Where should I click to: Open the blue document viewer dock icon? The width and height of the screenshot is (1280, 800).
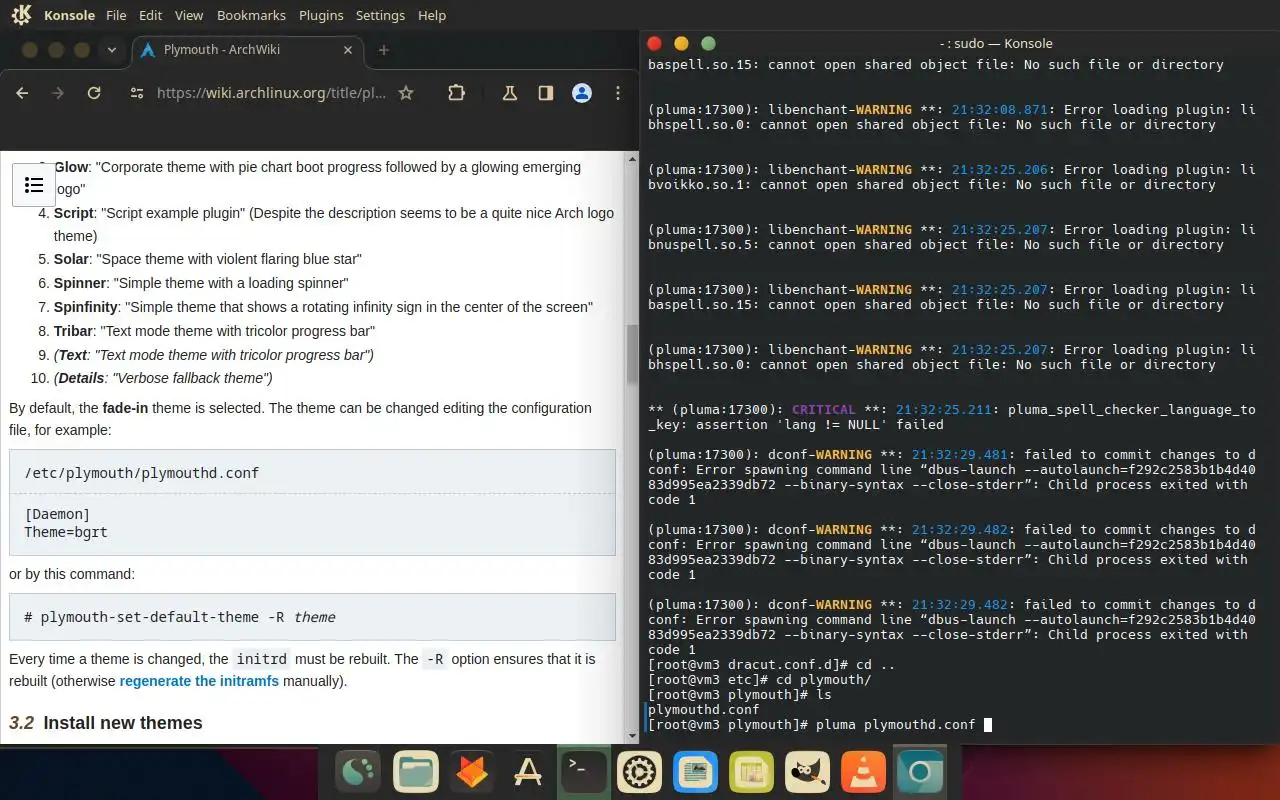(x=695, y=773)
